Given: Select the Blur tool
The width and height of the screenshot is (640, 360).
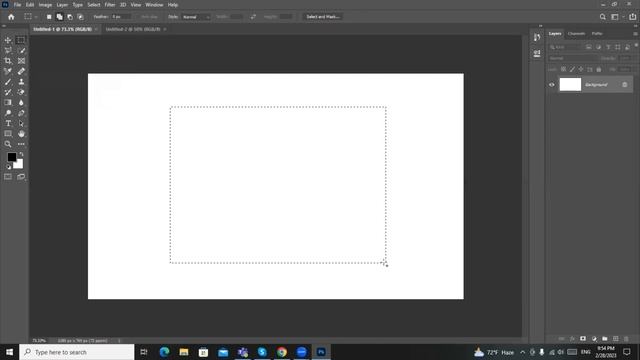Looking at the screenshot, I should [x=21, y=102].
